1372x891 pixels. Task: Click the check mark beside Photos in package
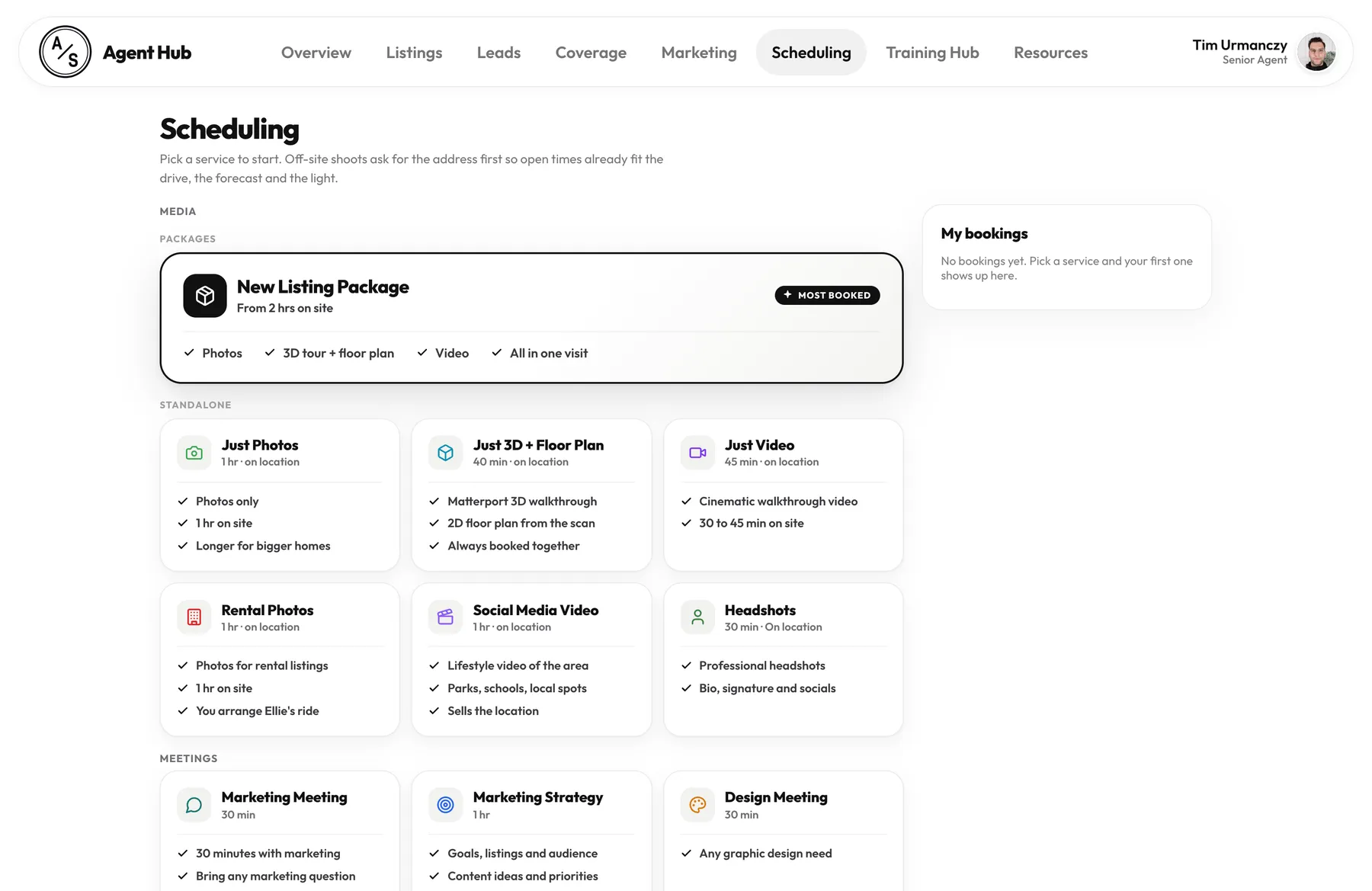(189, 353)
